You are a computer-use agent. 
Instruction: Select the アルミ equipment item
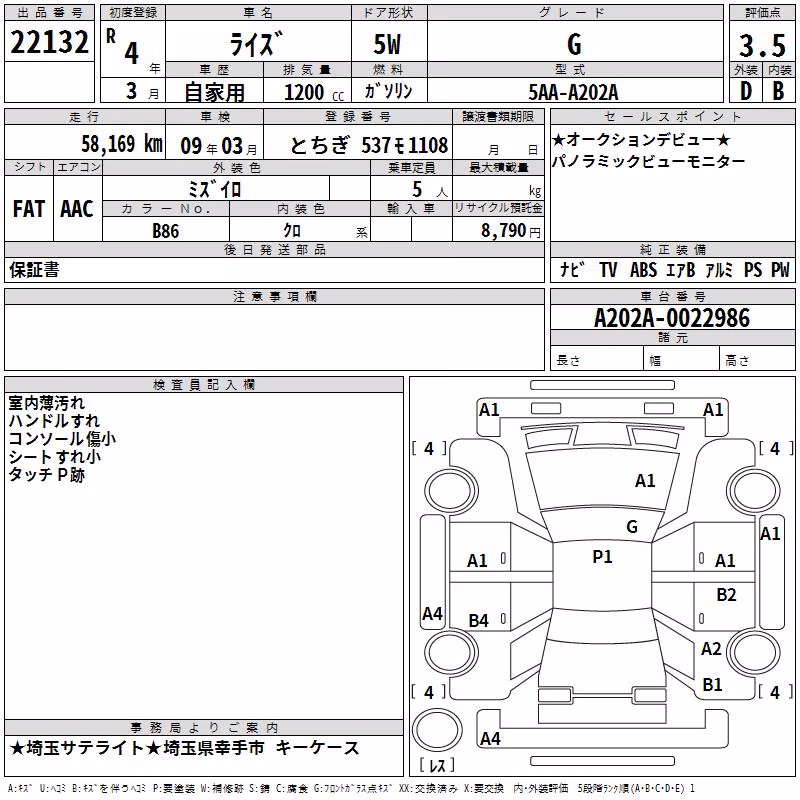(719, 269)
